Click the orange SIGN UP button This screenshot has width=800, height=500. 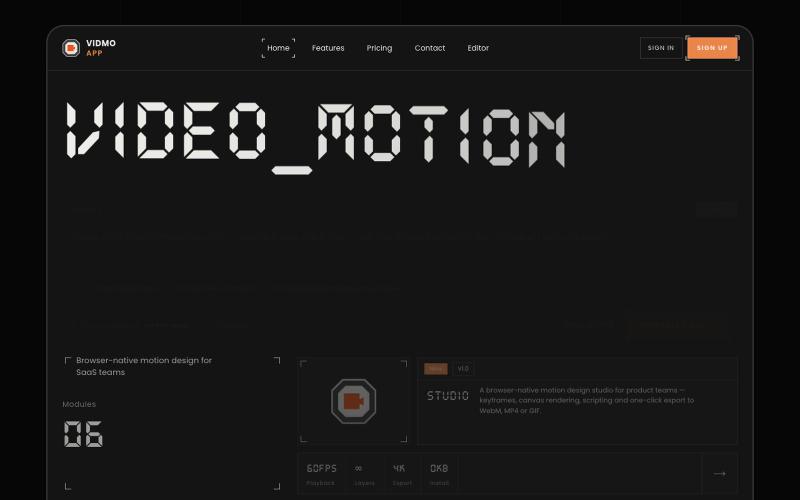click(712, 48)
